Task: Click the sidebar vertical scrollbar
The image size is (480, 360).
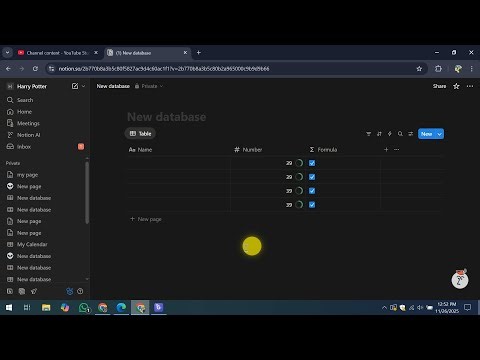Action: tap(87, 192)
